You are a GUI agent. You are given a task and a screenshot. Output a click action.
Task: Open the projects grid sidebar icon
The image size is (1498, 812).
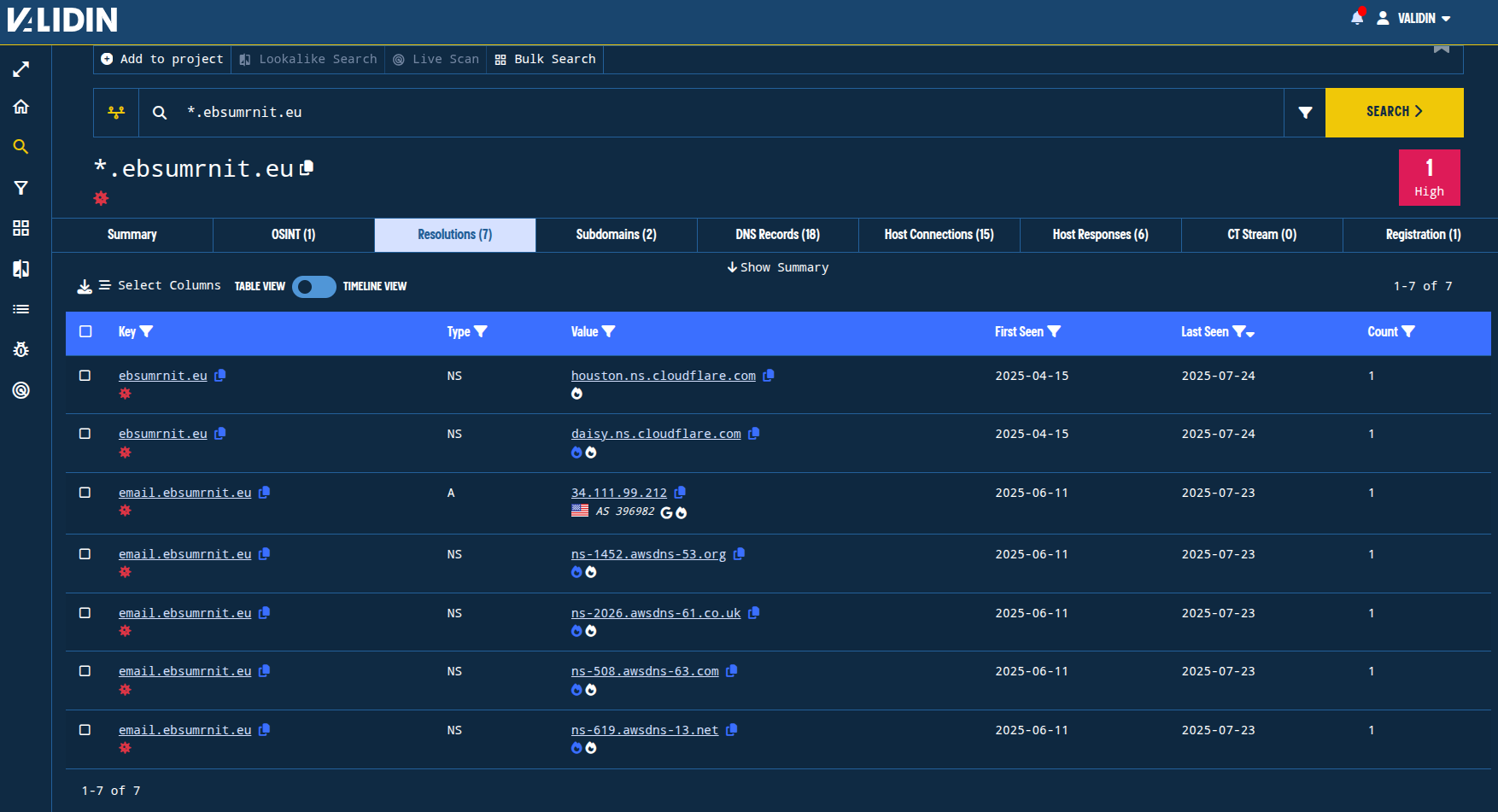(x=21, y=228)
